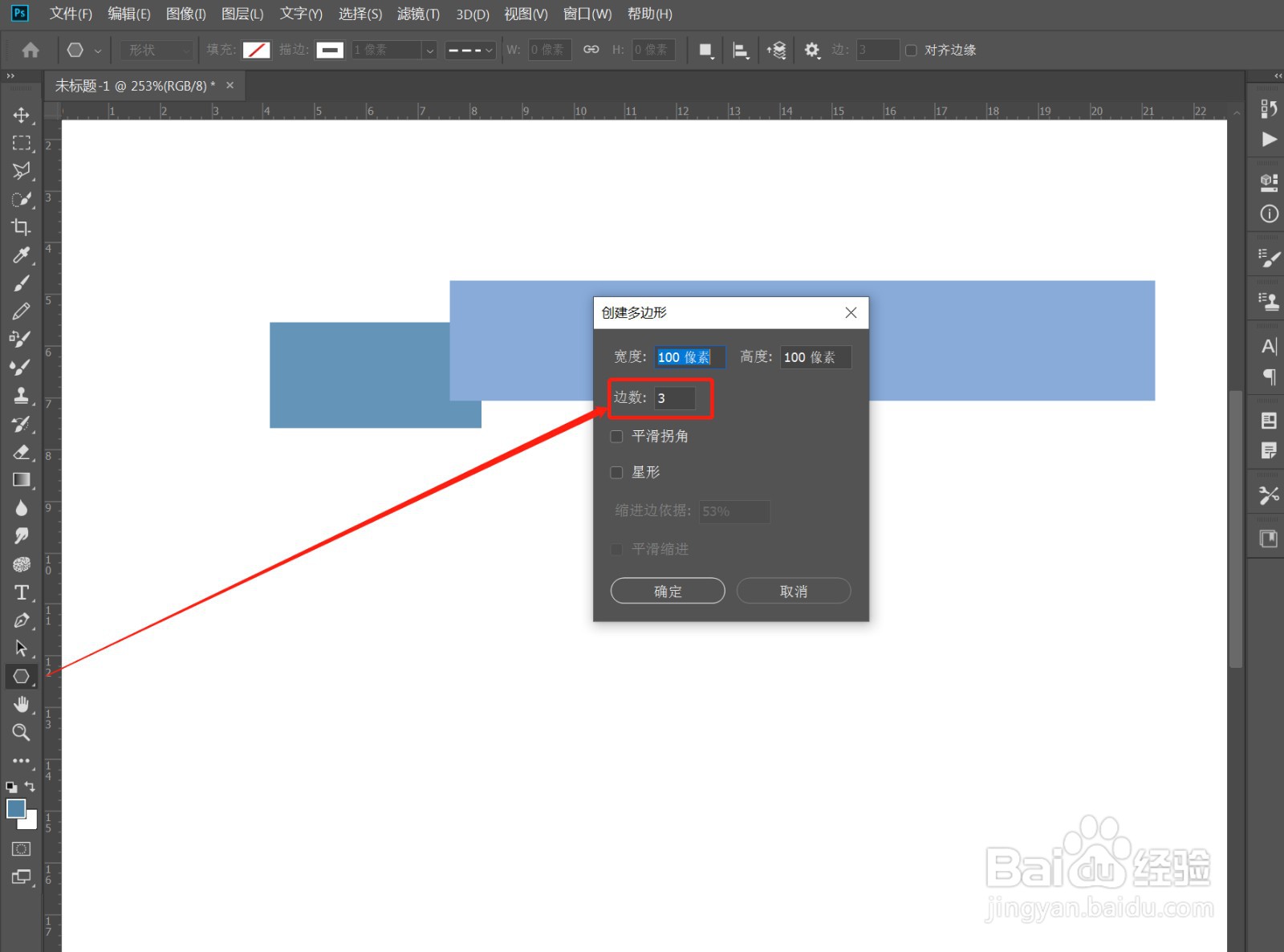Open Edit Toolbar three-dots menu
Viewport: 1284px width, 952px height.
tap(21, 760)
